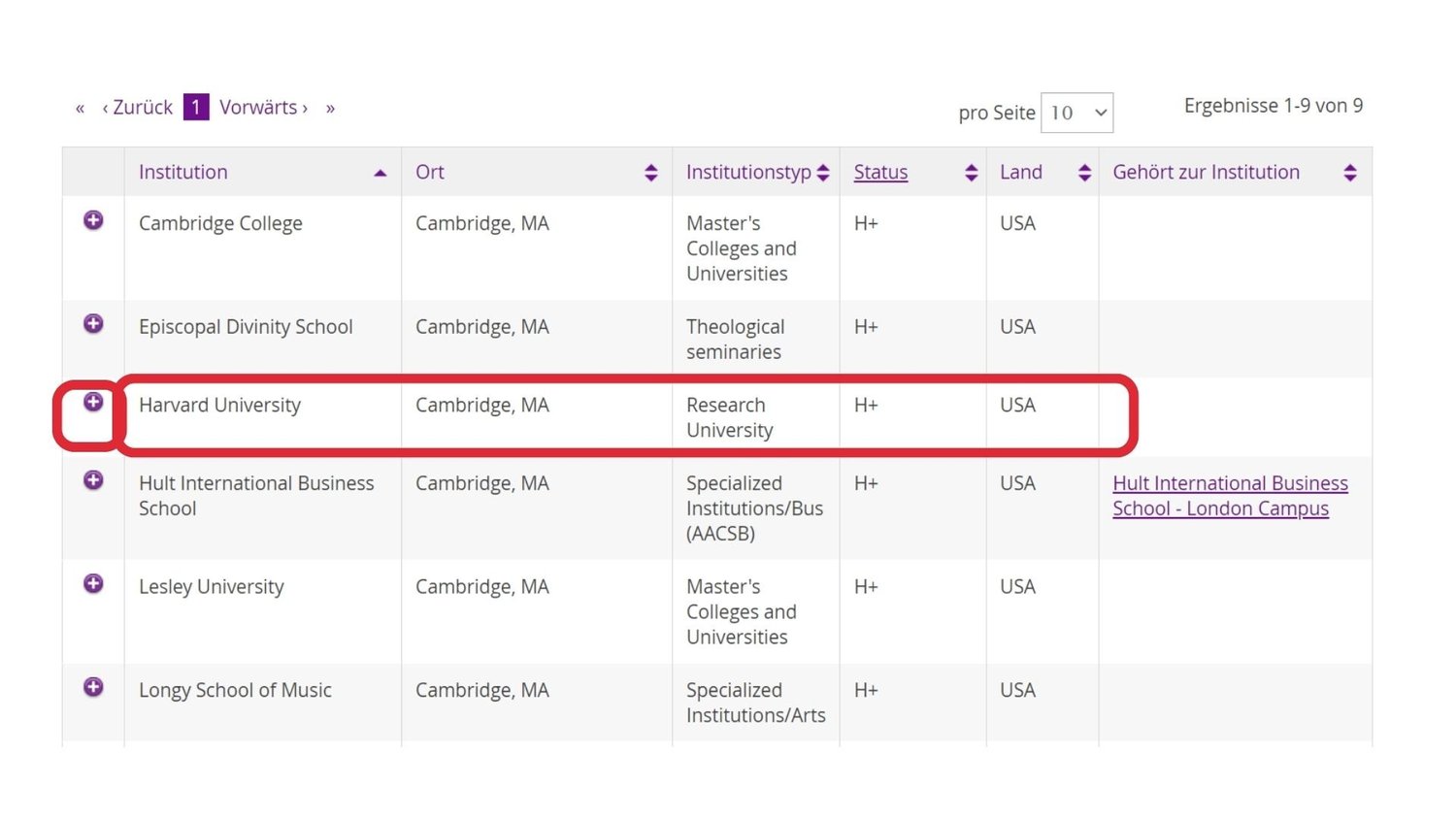Reverse the Institution column sort order
This screenshot has height=819, width=1456.
(x=381, y=173)
